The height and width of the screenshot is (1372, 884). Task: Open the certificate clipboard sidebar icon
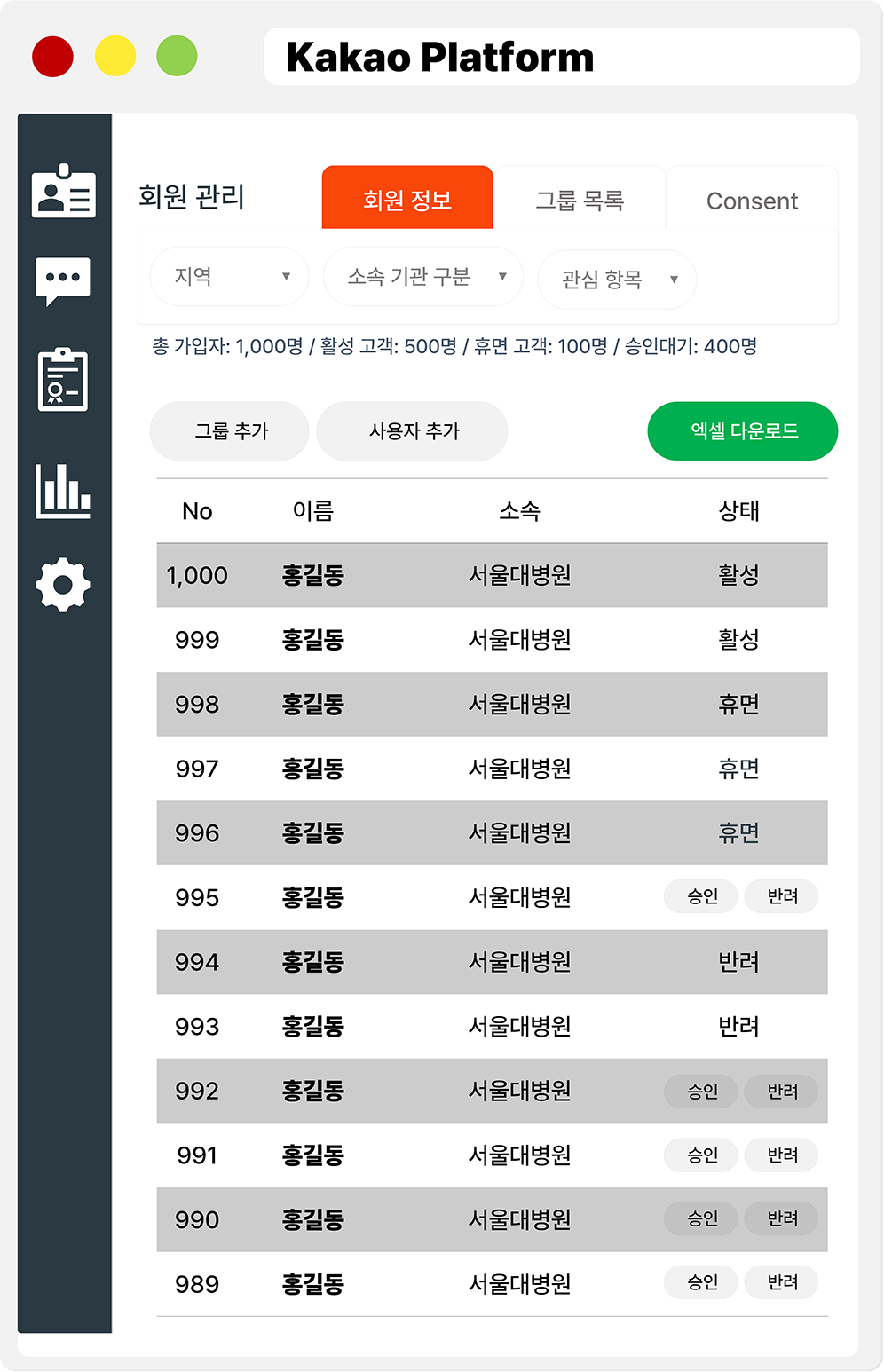(x=63, y=380)
